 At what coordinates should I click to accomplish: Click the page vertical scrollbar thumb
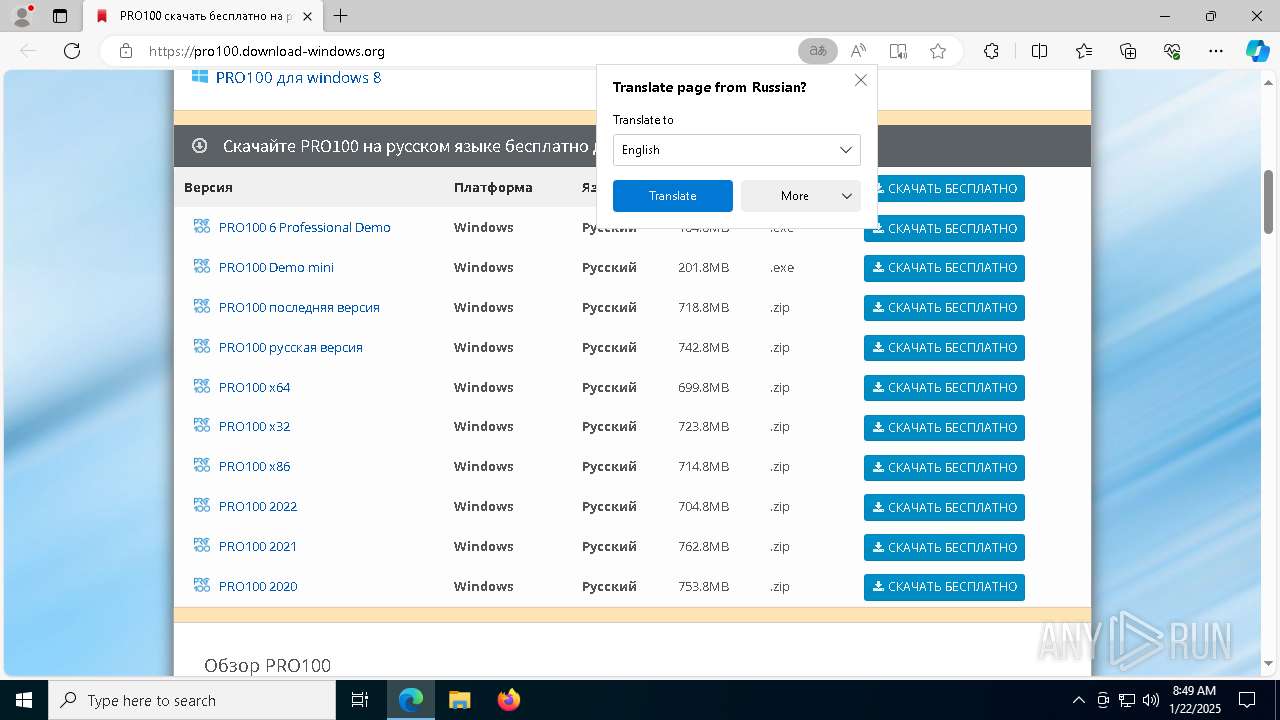click(x=1269, y=202)
